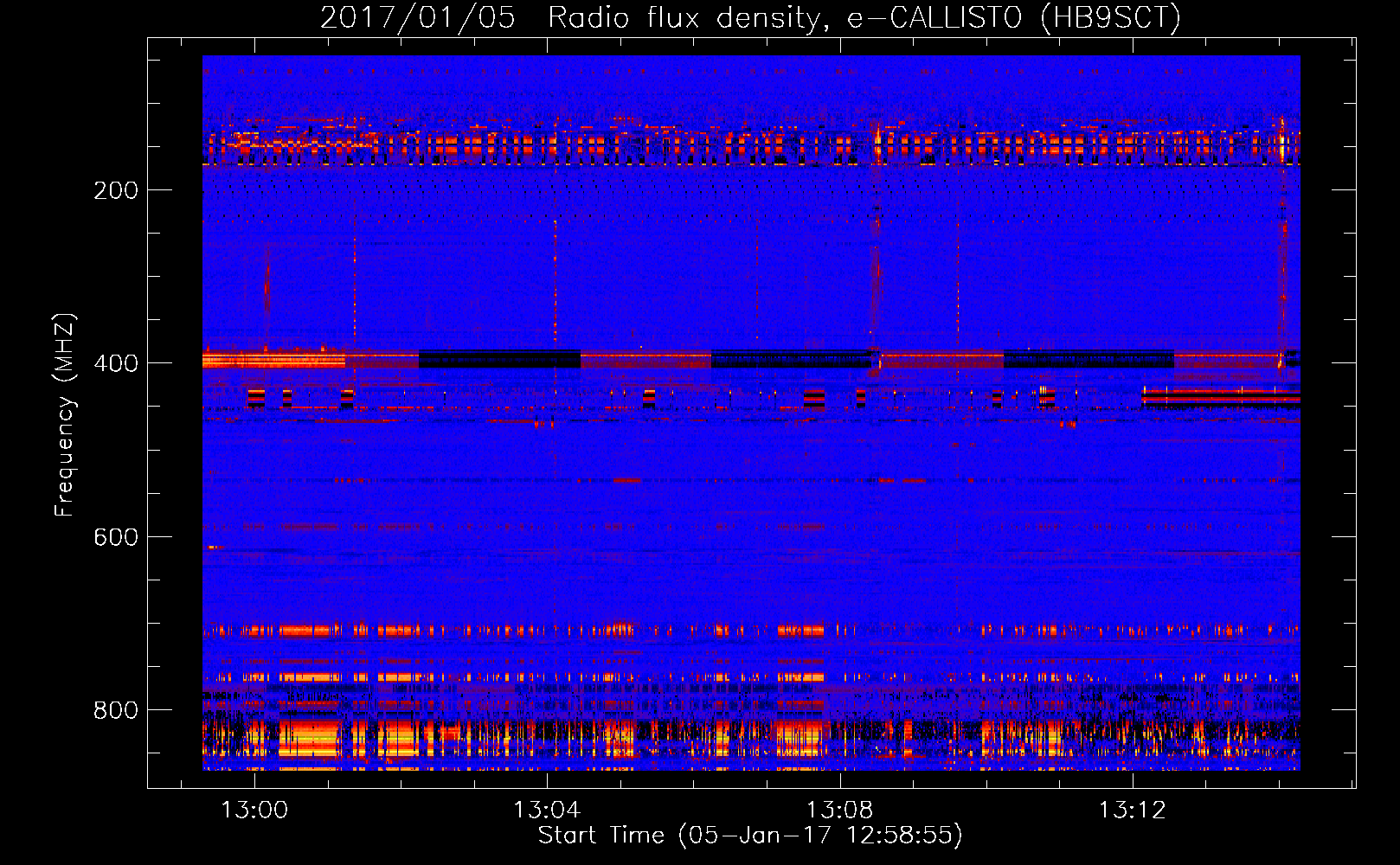Click the plot title 'Radio flux density, e-CALLISTO (HB9SCT)'
The width and height of the screenshot is (1400, 865).
864,17
